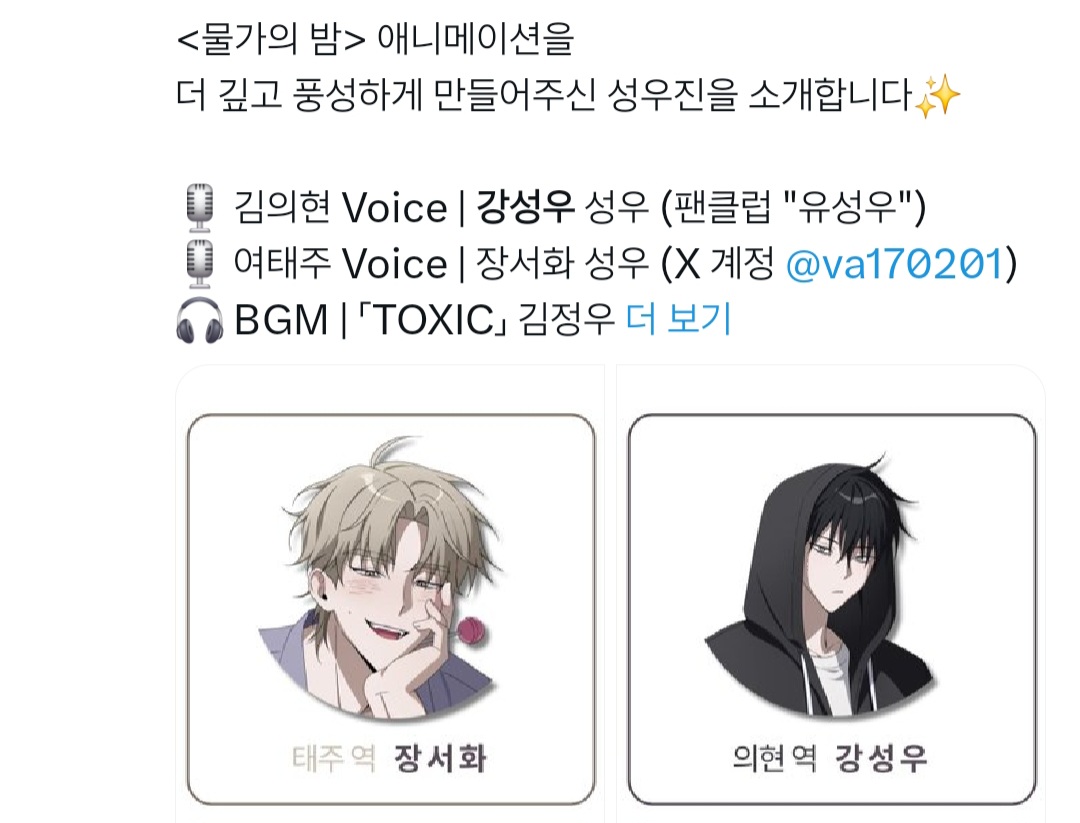The image size is (1080, 823).
Task: Click the <물가의 밤> title text
Action: (271, 39)
